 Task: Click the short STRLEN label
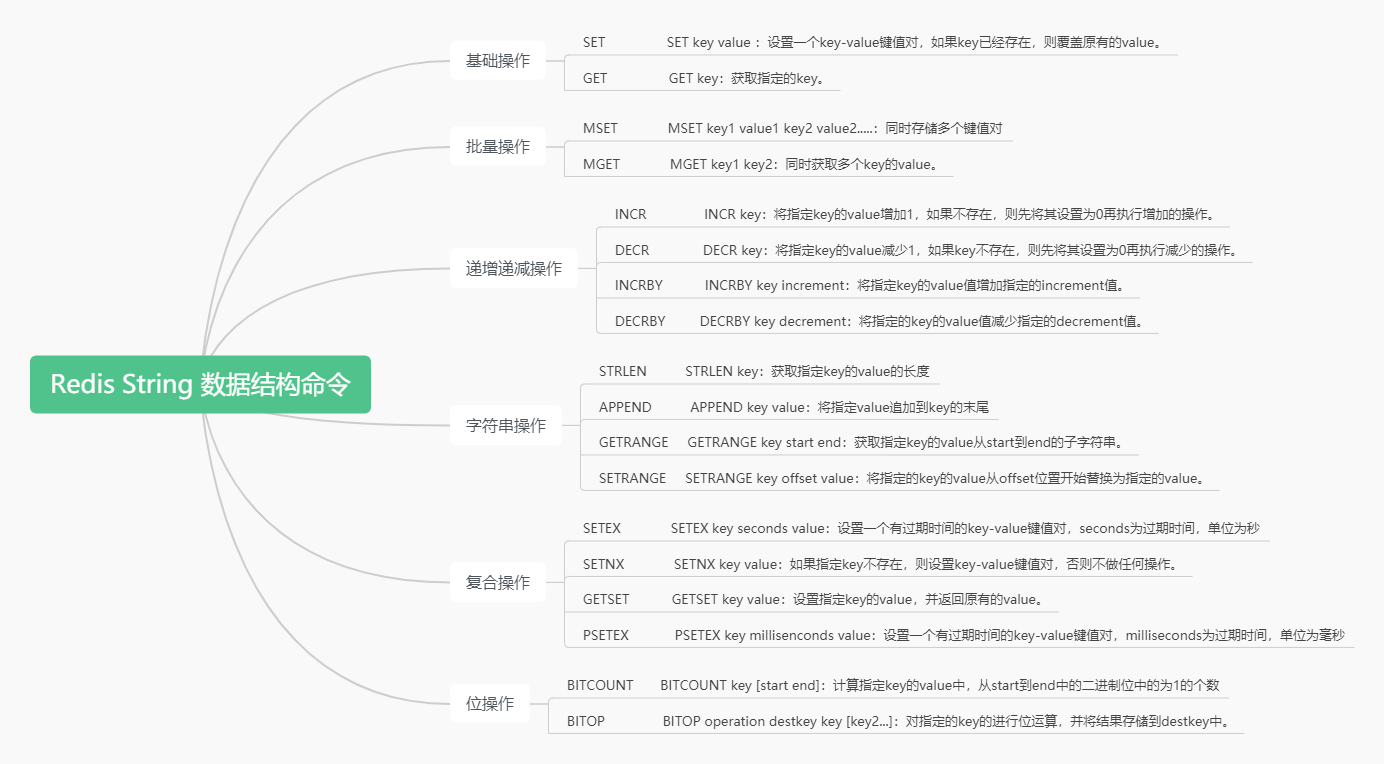pos(623,371)
